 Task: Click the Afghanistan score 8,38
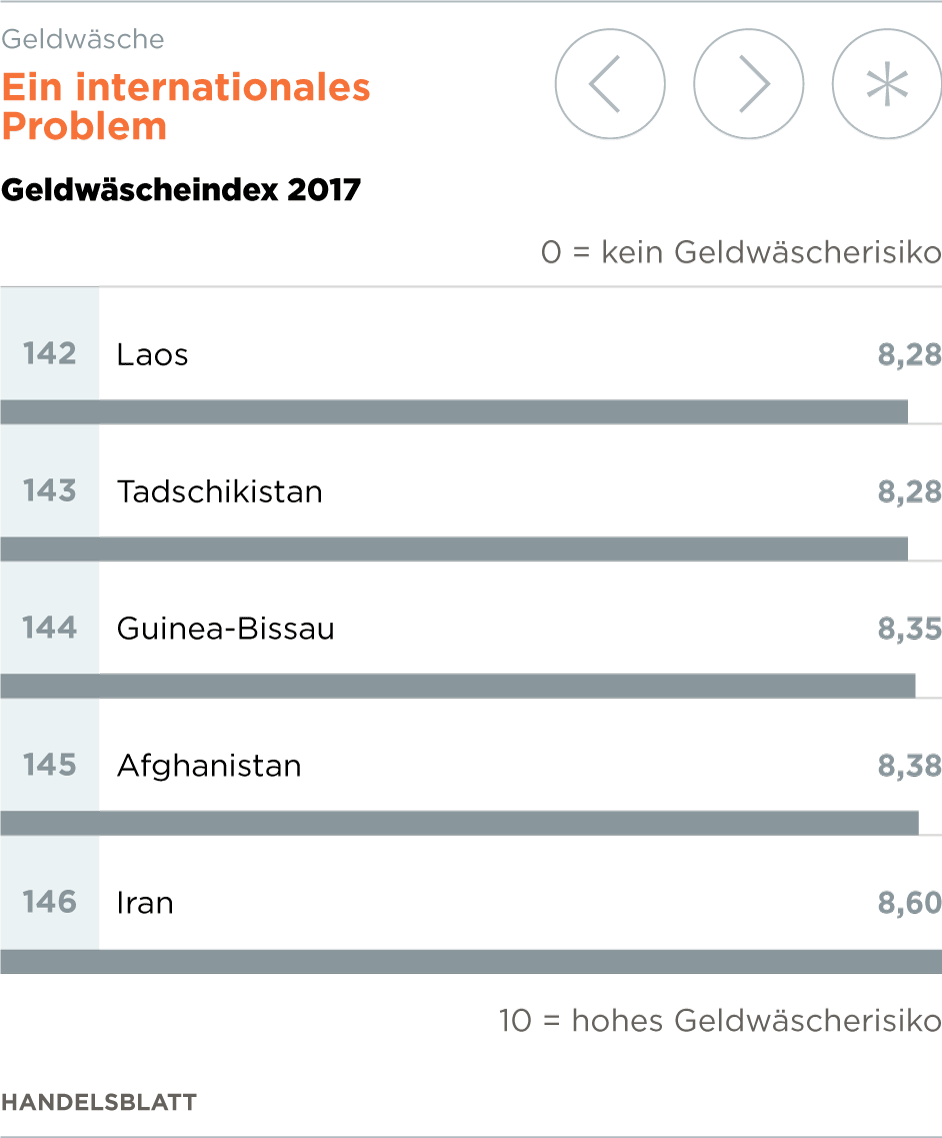tap(909, 766)
